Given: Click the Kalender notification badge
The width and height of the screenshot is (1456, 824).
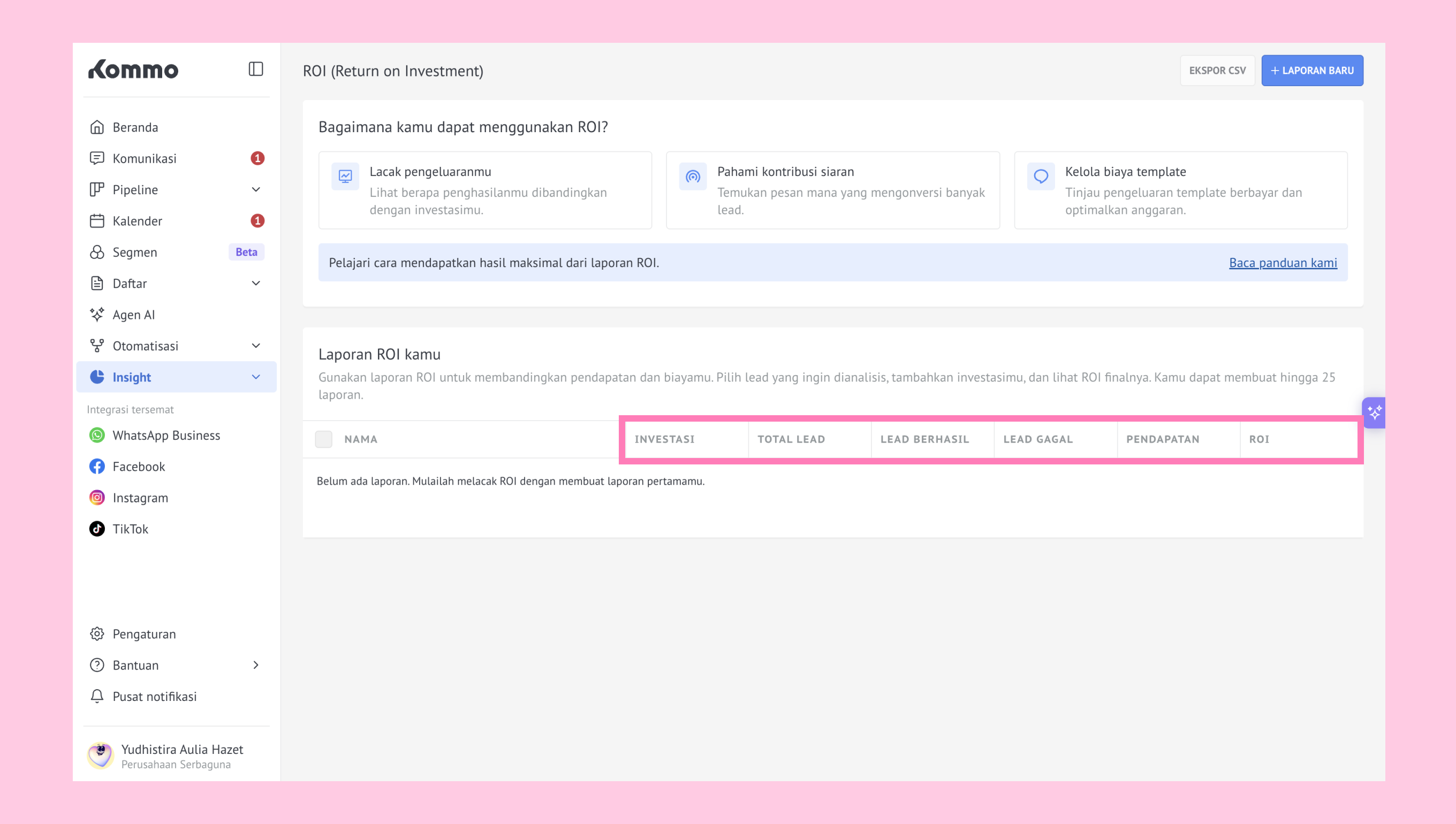Looking at the screenshot, I should (x=257, y=220).
